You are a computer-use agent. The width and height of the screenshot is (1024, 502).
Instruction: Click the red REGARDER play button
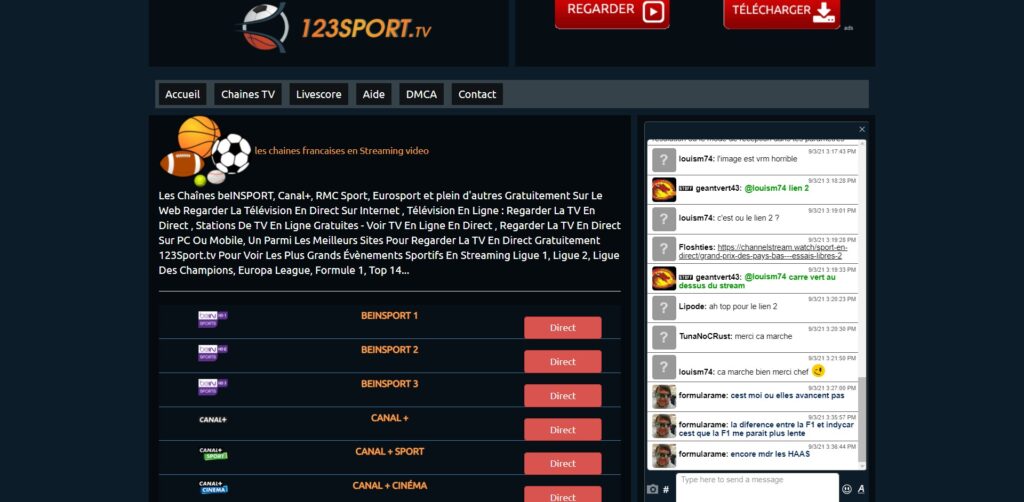click(612, 13)
